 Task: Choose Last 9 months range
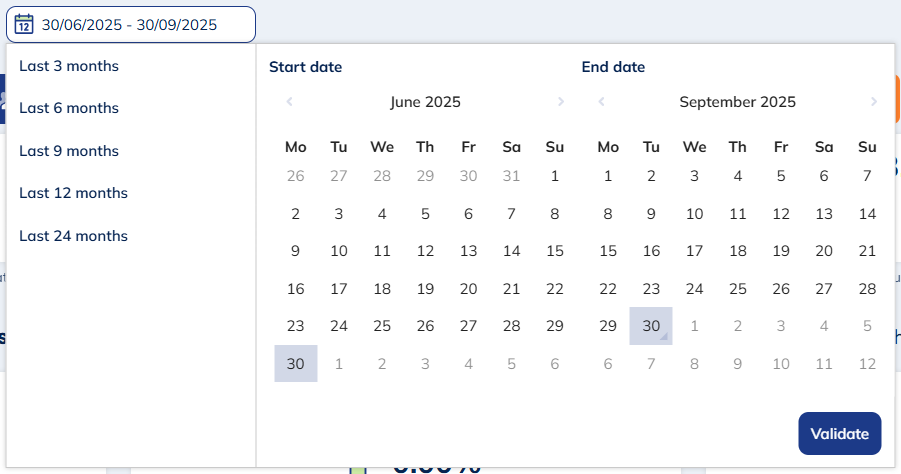pos(69,151)
